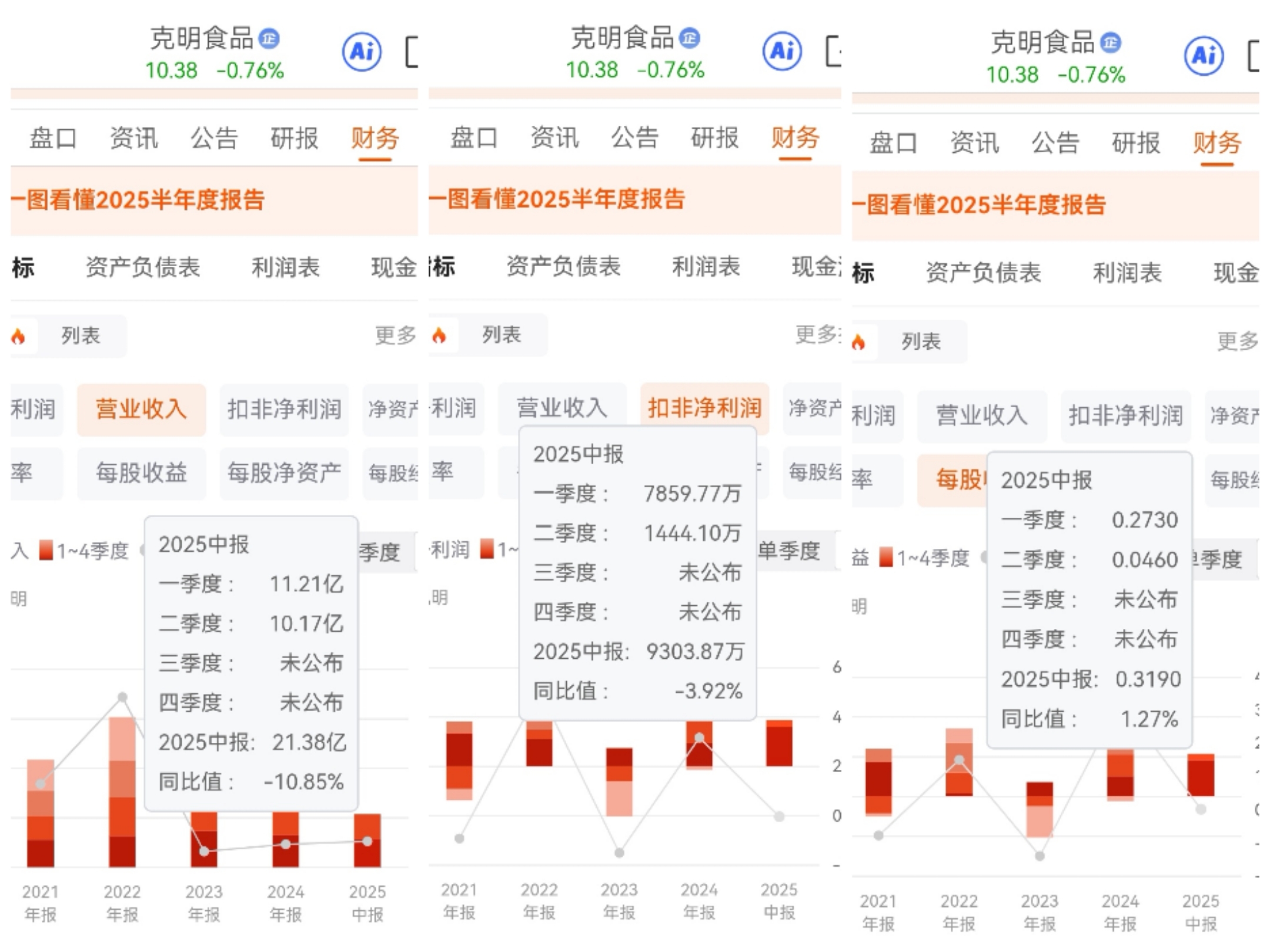Open 研报 tab in middle panel

[x=714, y=138]
